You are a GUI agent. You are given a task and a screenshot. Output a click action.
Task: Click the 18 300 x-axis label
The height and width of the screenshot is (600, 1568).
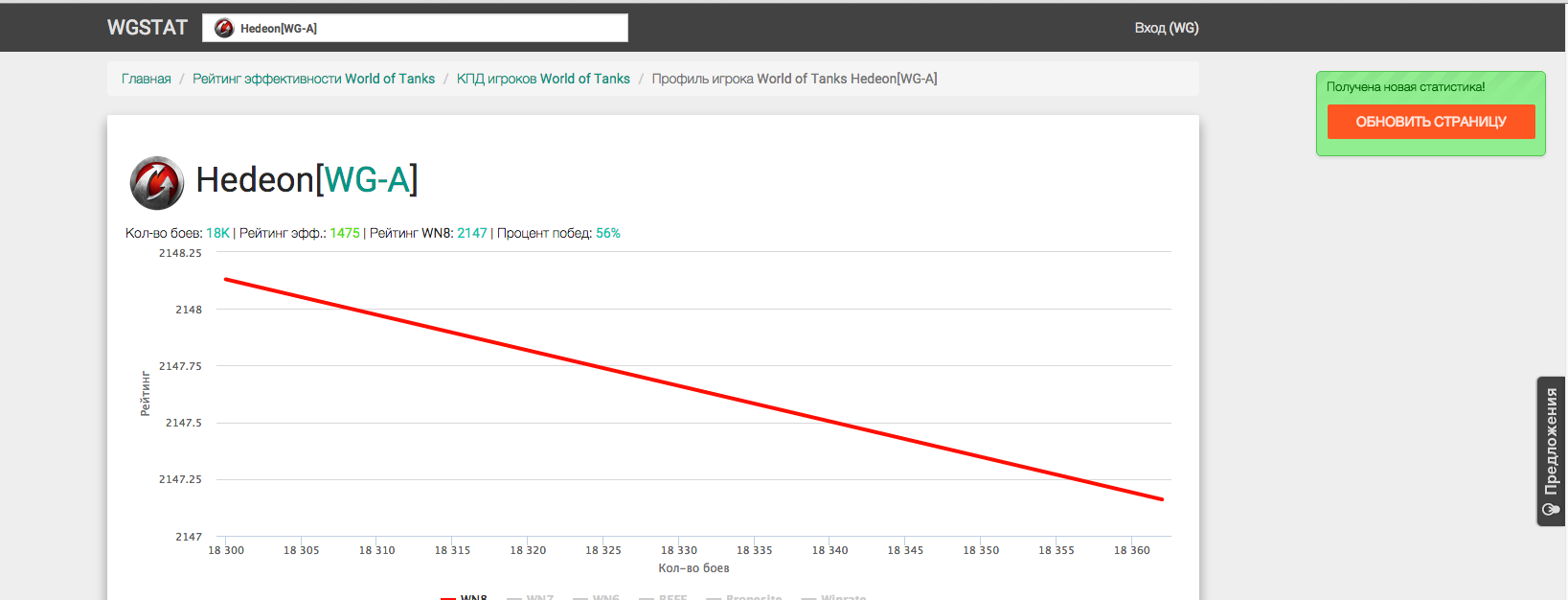[x=226, y=550]
